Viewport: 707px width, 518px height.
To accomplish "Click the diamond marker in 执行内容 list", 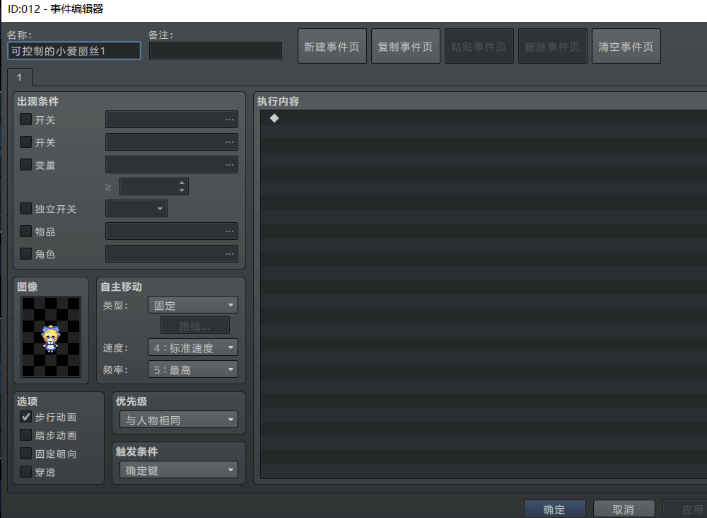I will coord(274,118).
